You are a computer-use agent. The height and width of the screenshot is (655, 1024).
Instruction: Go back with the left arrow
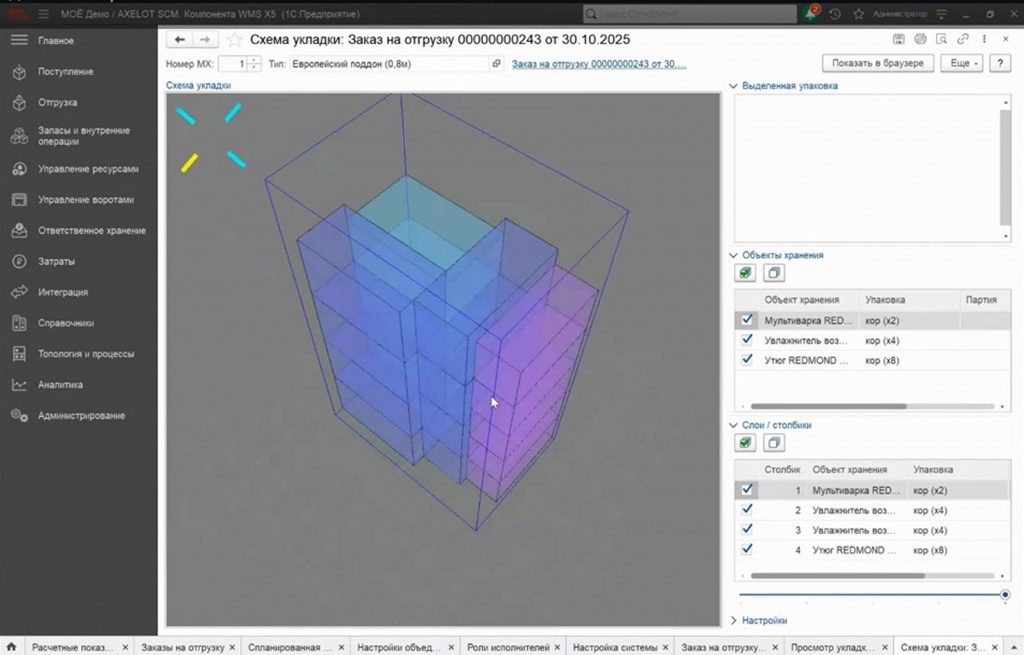click(180, 40)
